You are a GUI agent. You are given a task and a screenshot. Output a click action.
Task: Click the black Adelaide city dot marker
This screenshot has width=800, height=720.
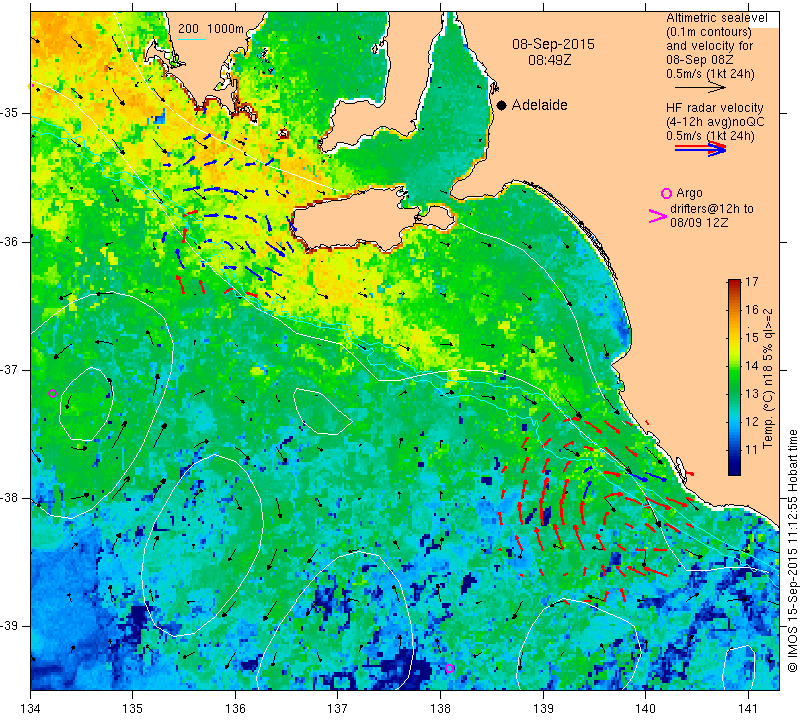click(x=502, y=105)
